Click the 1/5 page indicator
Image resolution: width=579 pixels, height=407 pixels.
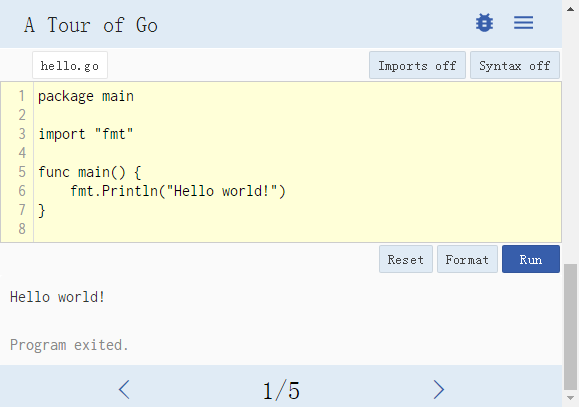(x=281, y=391)
